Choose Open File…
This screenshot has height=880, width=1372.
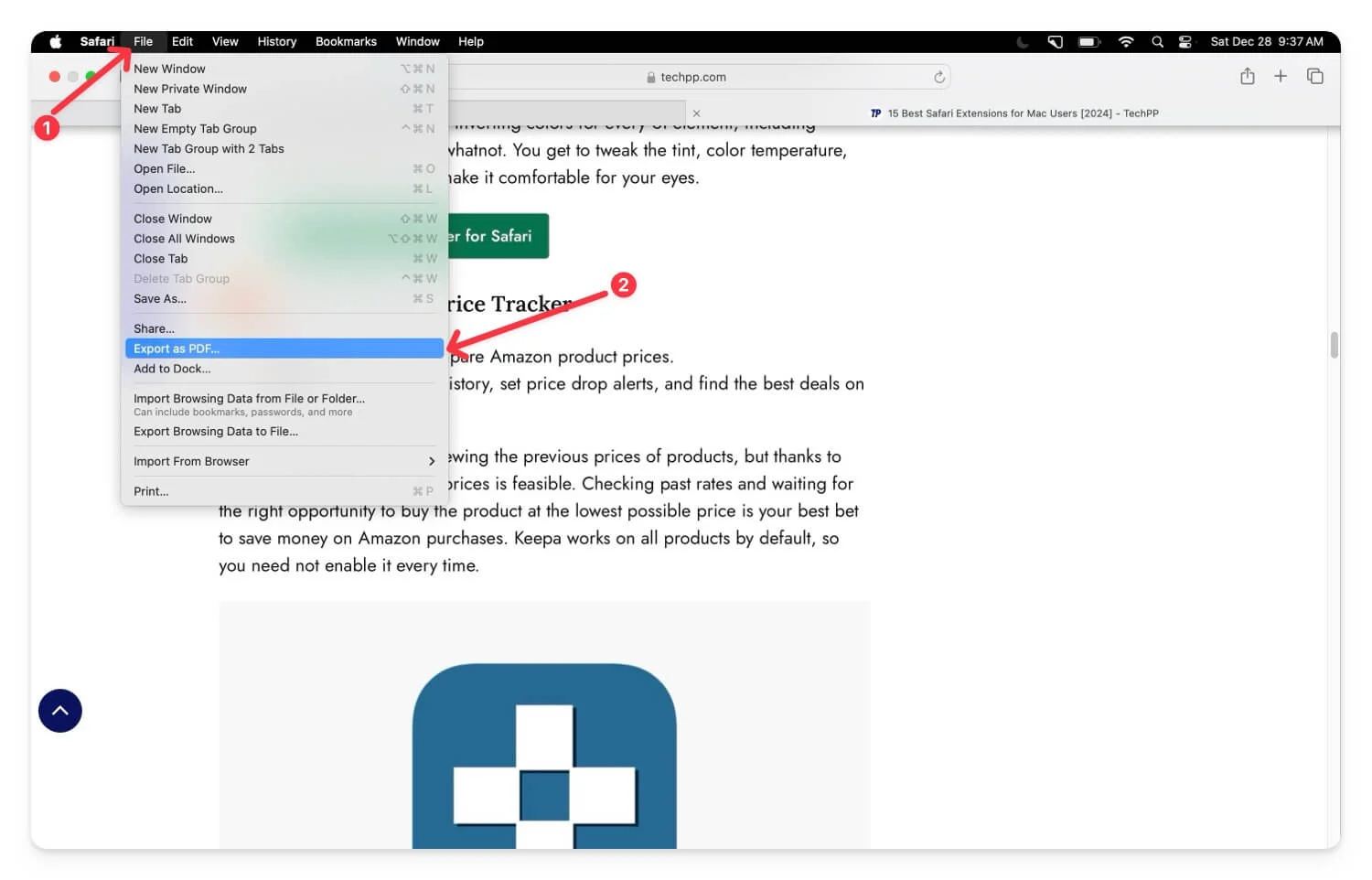coord(284,169)
